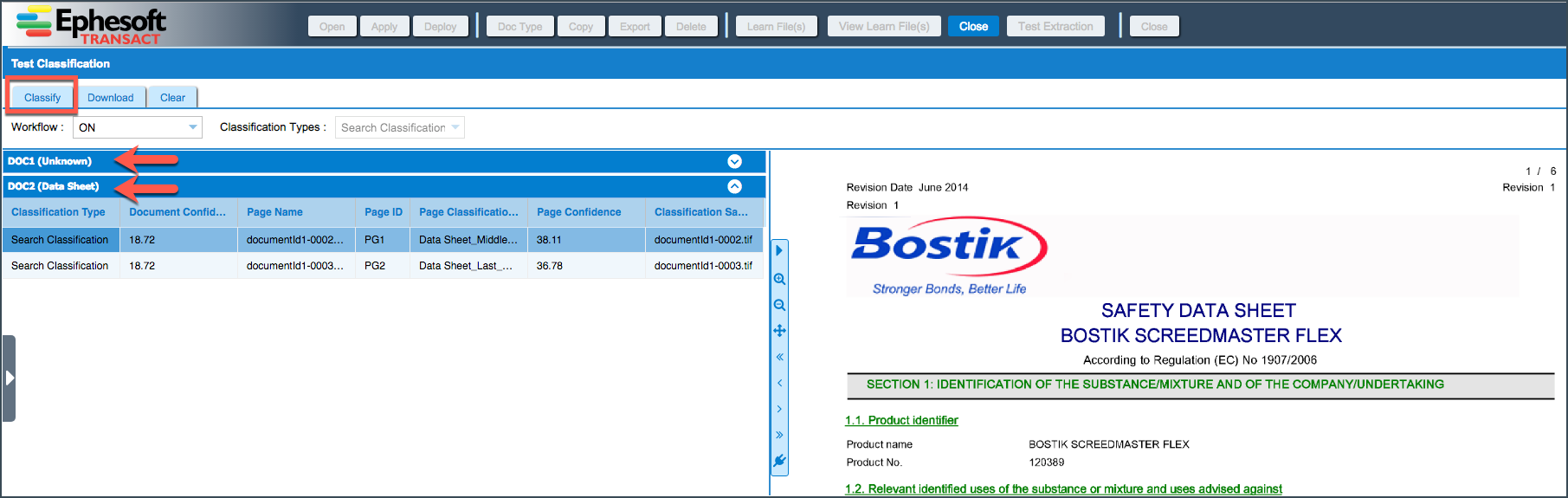Go to previous page of preview
Screen dimensions: 1568x498
pos(779,383)
